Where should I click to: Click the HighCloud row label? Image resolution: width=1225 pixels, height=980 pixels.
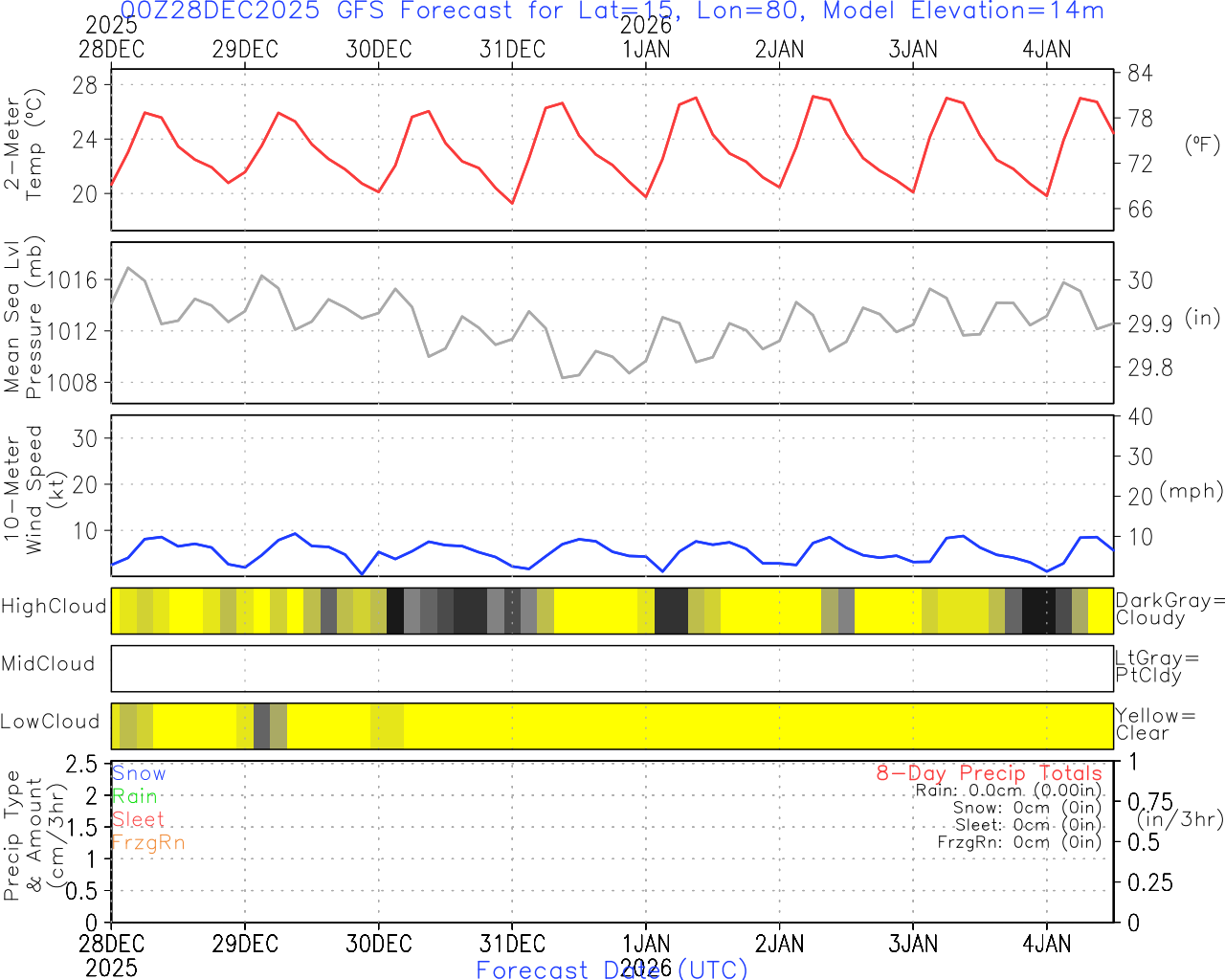pos(54,607)
